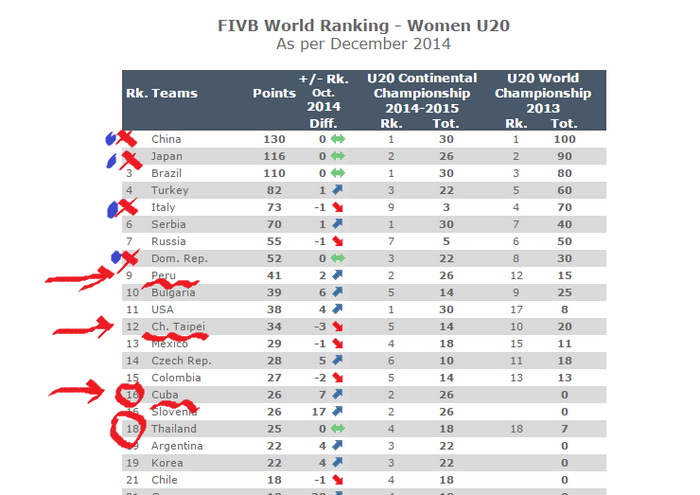Click the red down arrow beside Ch. Taipei
This screenshot has width=700, height=495.
click(338, 327)
